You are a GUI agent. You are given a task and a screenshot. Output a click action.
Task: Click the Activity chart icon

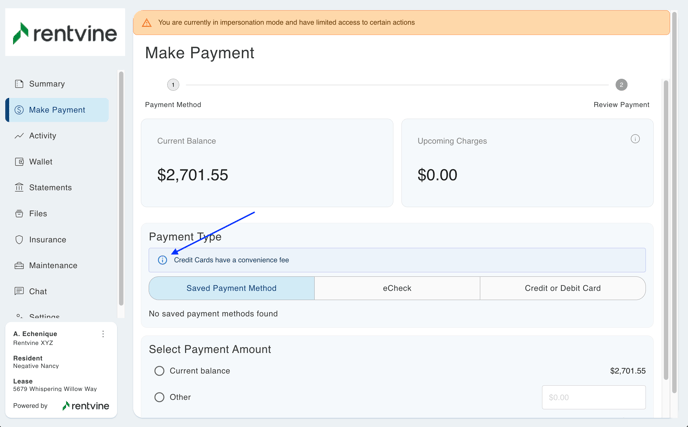pos(19,136)
